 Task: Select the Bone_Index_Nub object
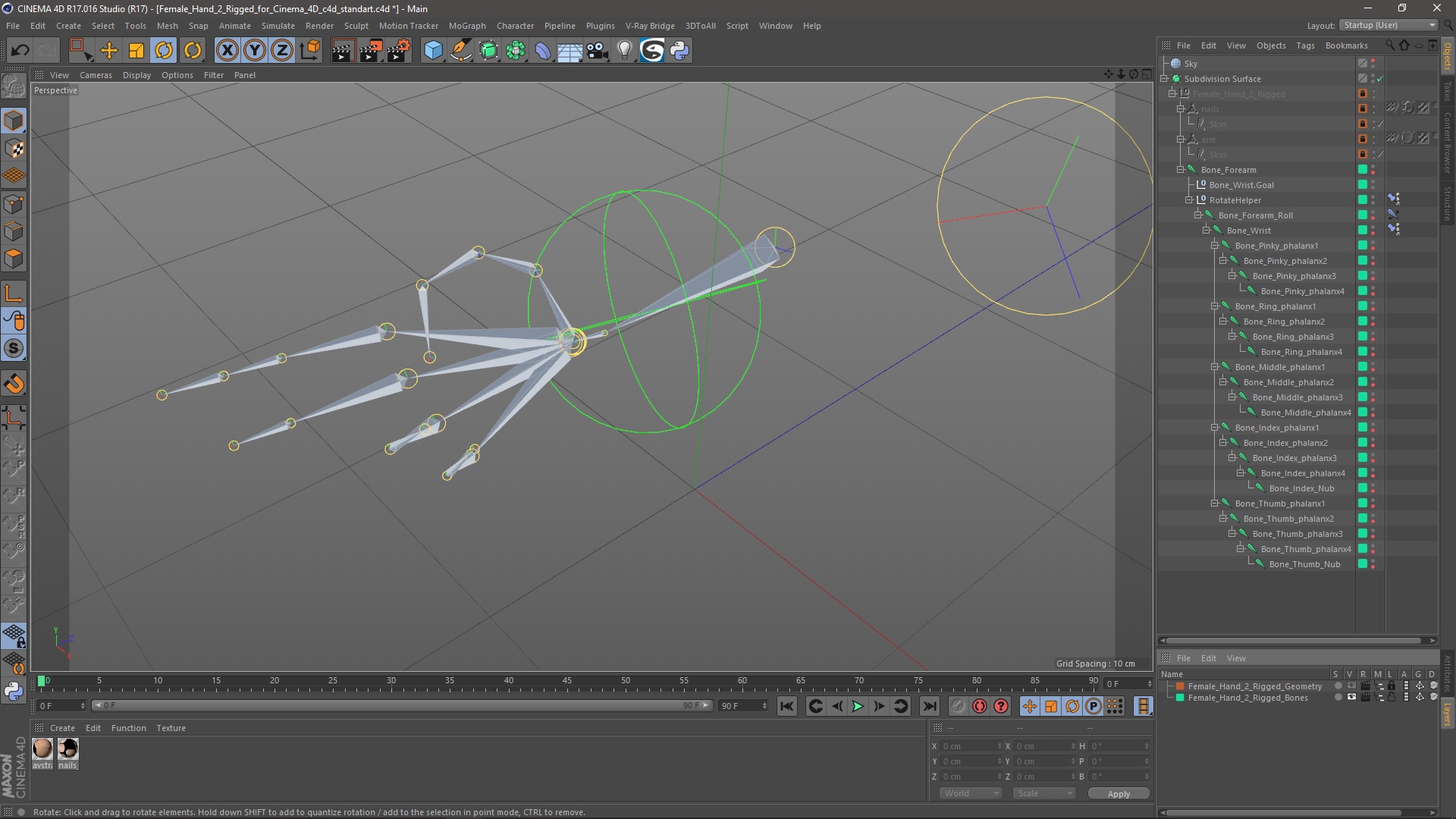coord(1301,488)
